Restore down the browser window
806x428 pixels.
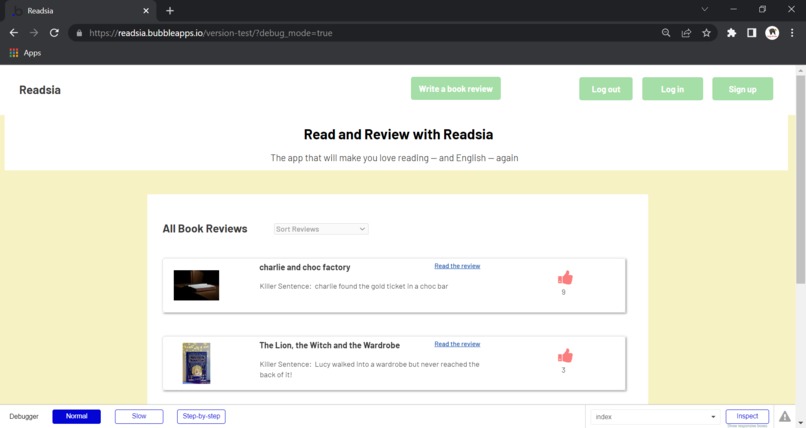[762, 9]
